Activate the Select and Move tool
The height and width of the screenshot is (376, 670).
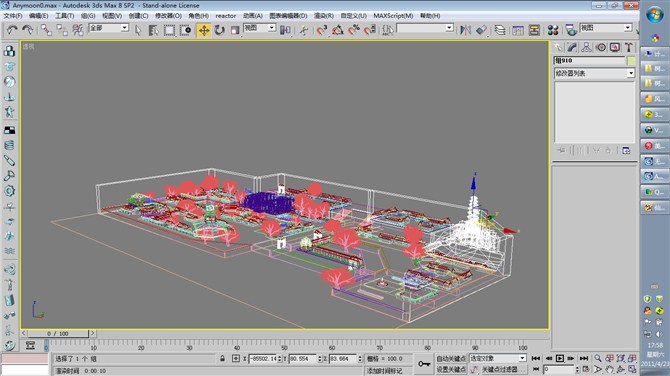(204, 30)
